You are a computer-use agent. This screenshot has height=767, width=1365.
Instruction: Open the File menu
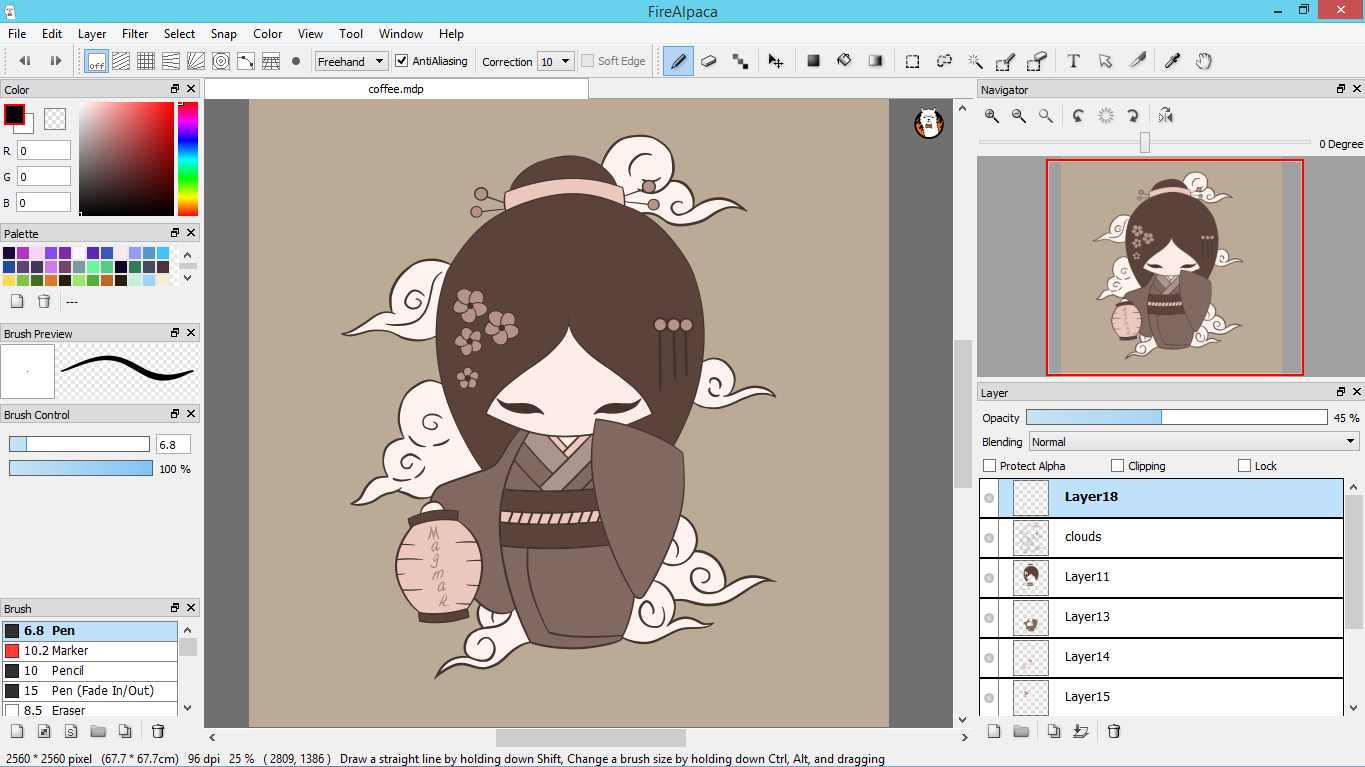coord(17,33)
